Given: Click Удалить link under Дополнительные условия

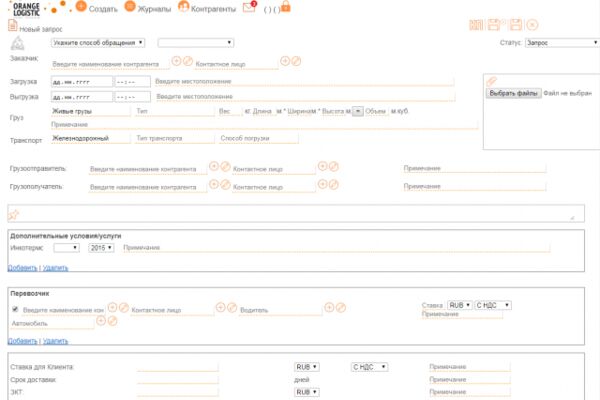Looking at the screenshot, I should (x=55, y=268).
